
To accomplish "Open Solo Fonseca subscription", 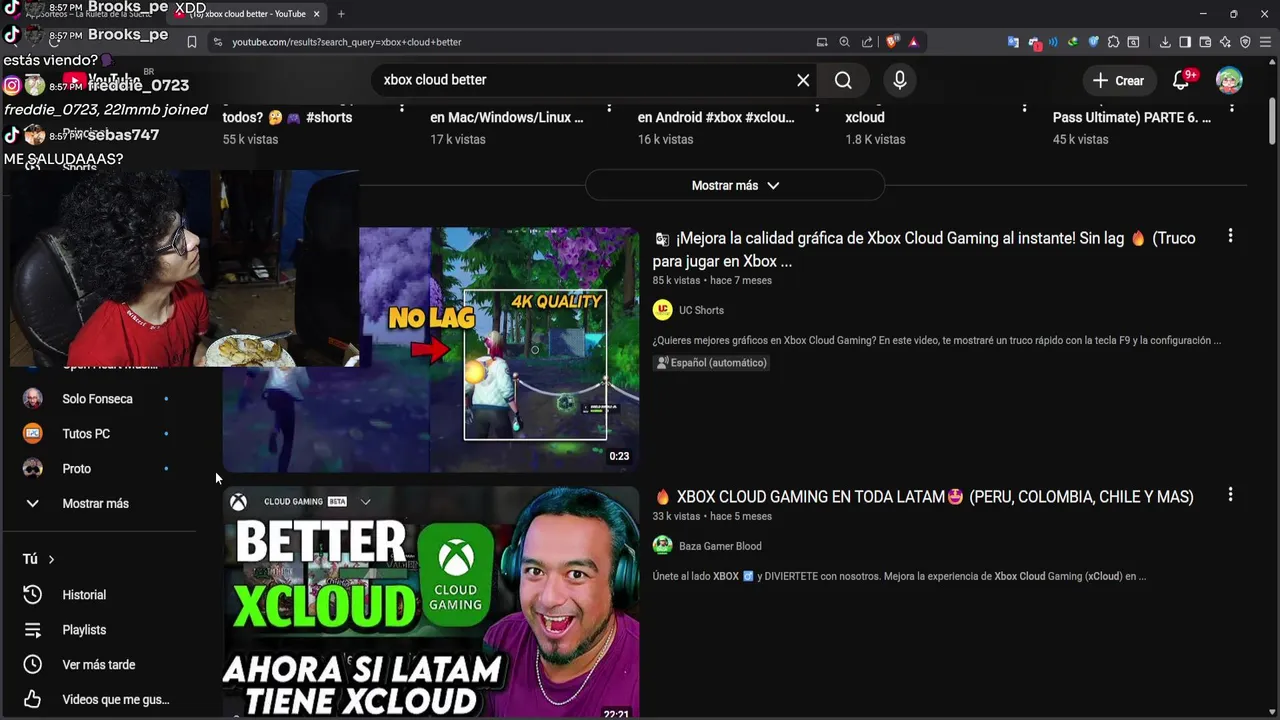I will (x=97, y=399).
